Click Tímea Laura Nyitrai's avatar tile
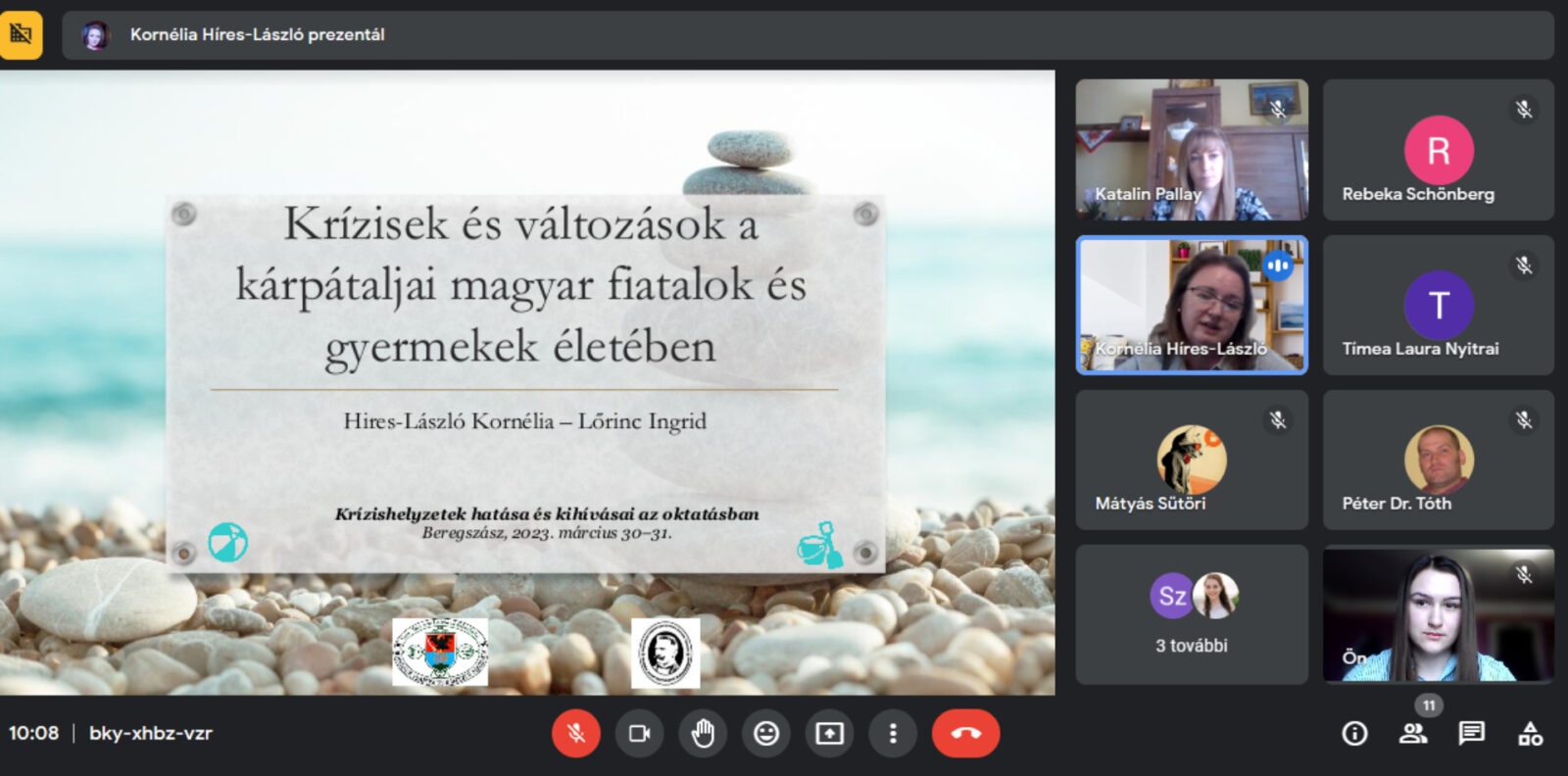The height and width of the screenshot is (776, 1568). tap(1438, 305)
